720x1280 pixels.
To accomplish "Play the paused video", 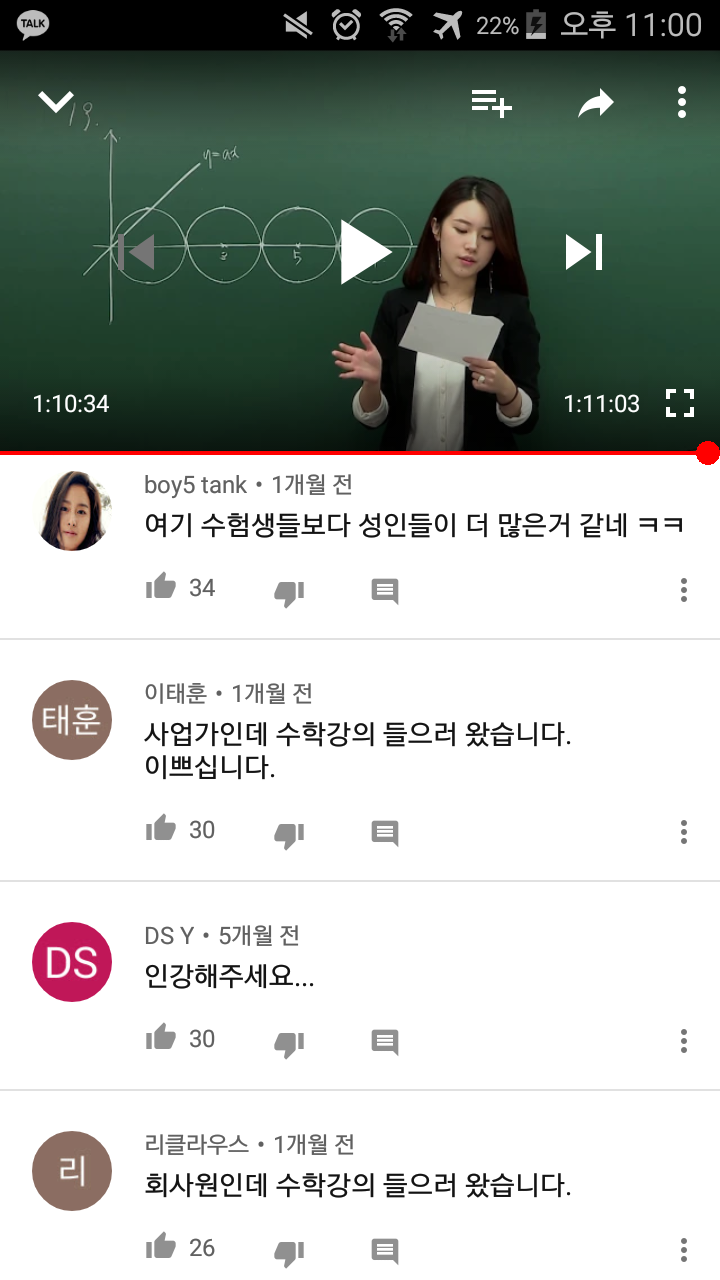I will 364,251.
